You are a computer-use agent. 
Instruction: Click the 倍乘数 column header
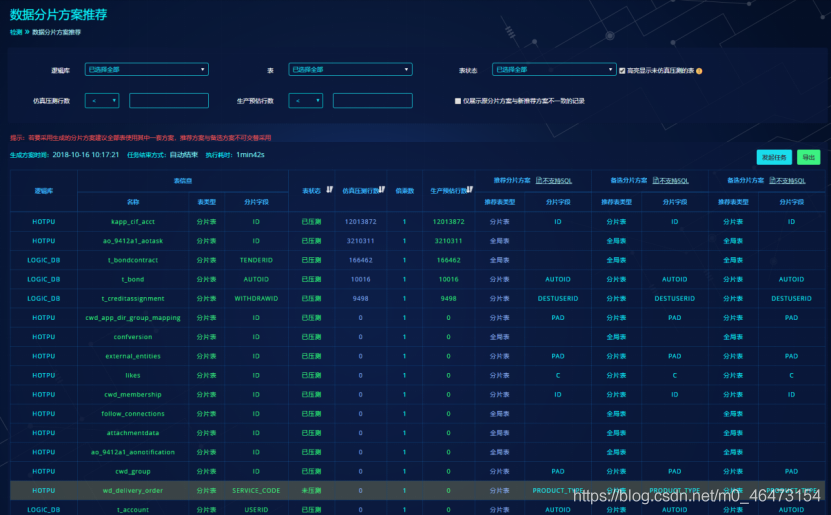pyautogui.click(x=404, y=191)
